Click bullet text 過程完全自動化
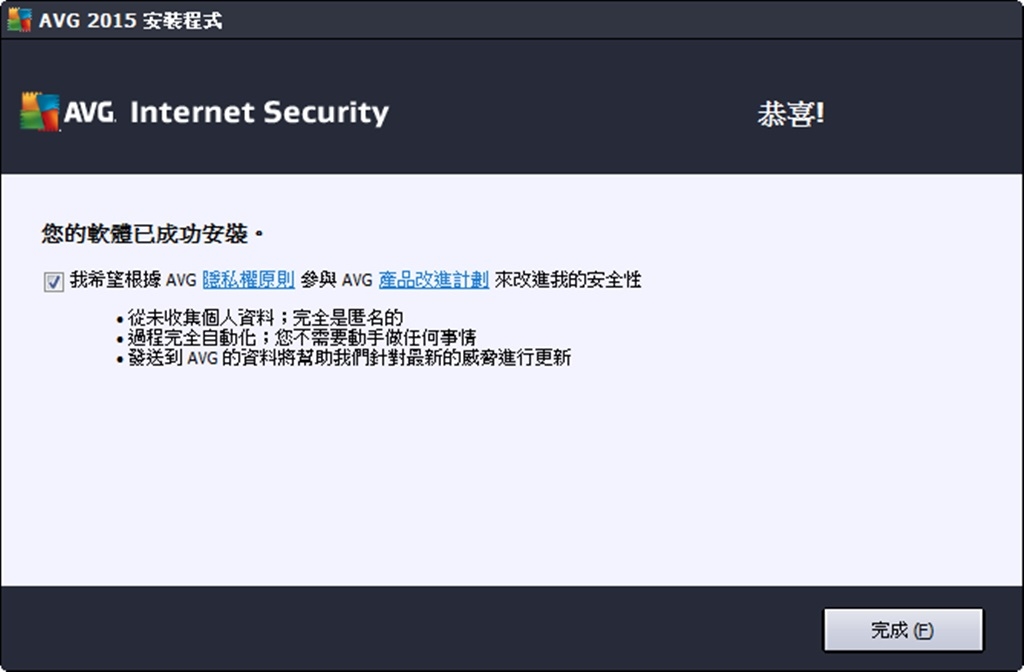This screenshot has width=1024, height=672. [x=191, y=338]
